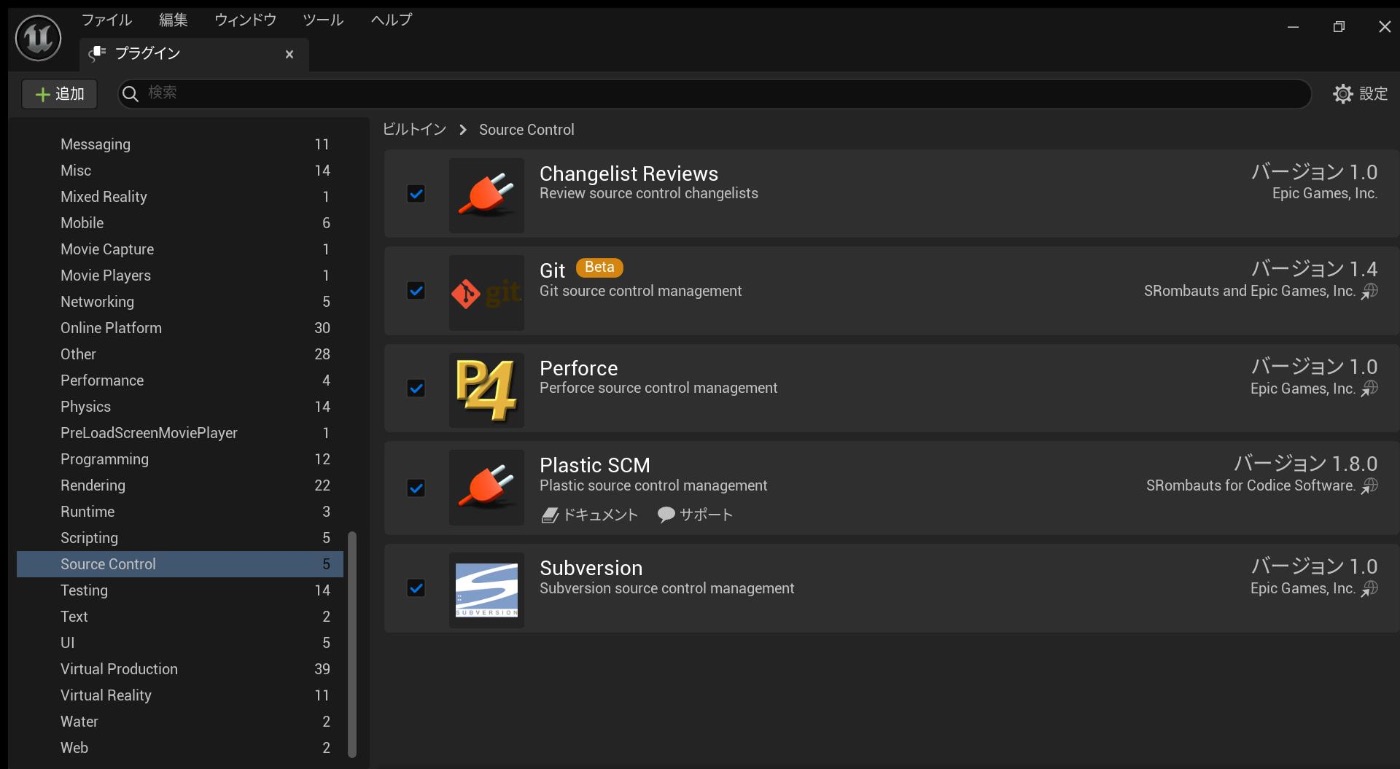Viewport: 1400px width, 769px height.
Task: Select the highlighted Source Control category
Action: [x=180, y=564]
